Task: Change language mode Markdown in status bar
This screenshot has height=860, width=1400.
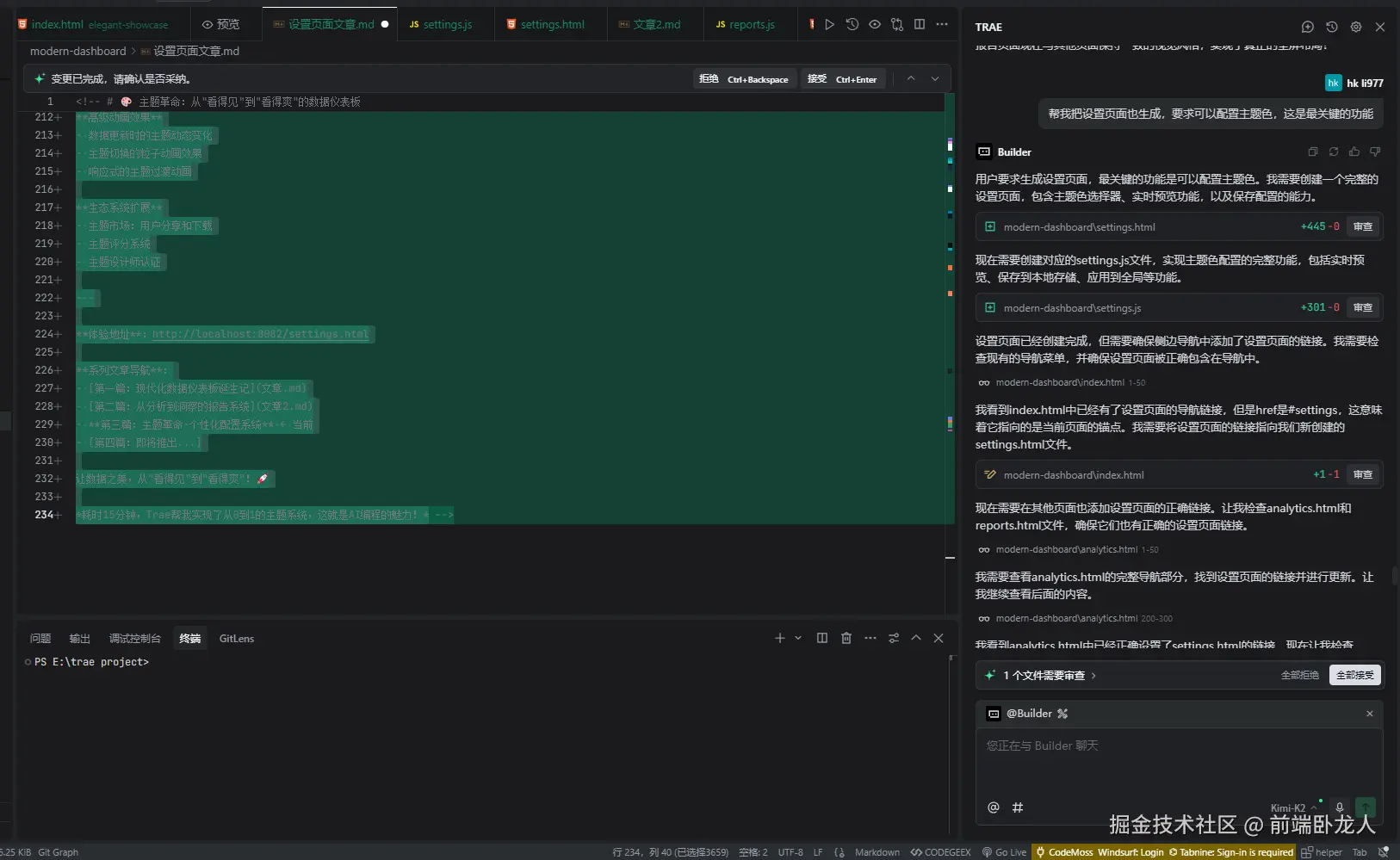Action: tap(877, 852)
